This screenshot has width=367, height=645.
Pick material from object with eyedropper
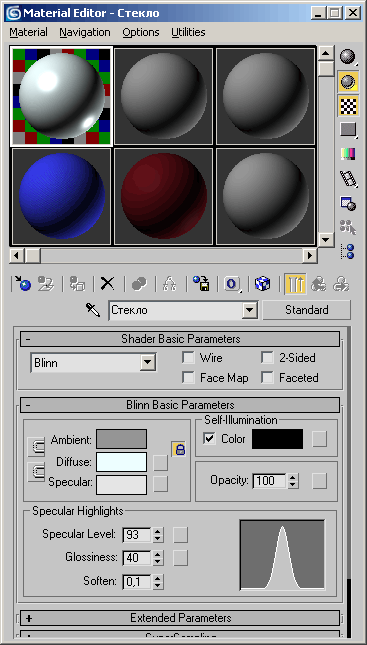point(93,309)
